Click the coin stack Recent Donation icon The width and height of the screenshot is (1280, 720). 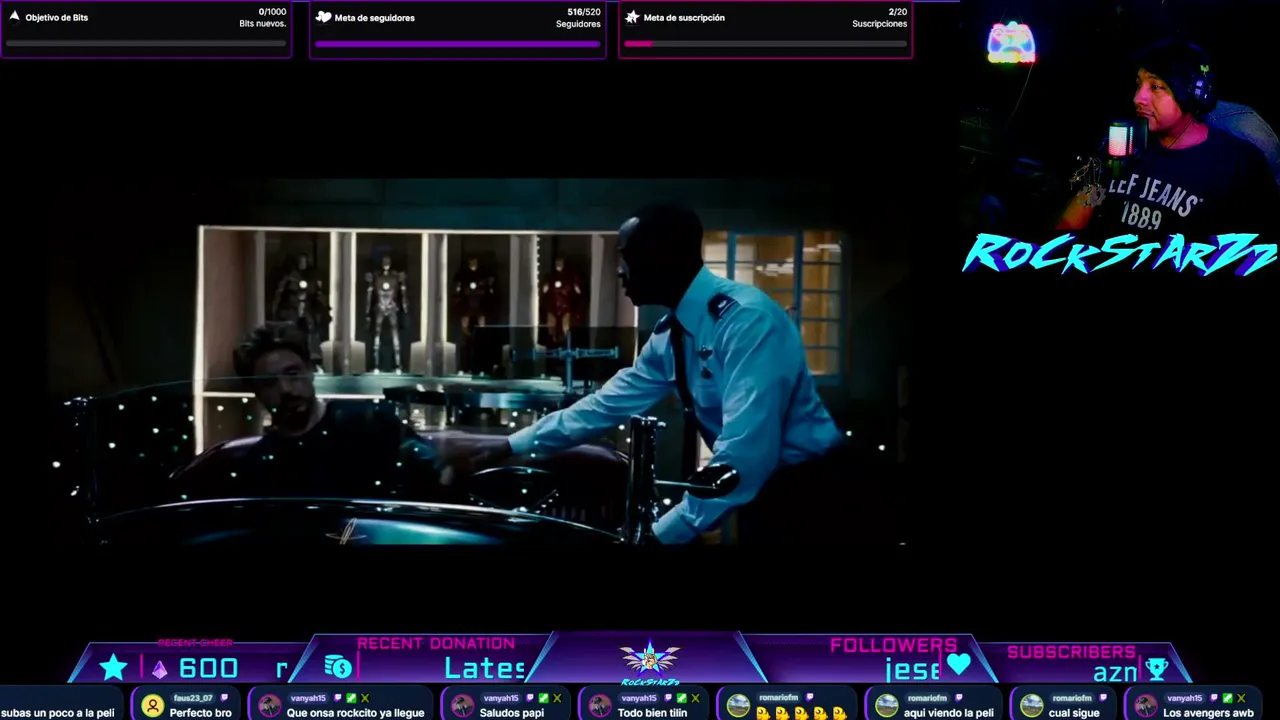pyautogui.click(x=338, y=666)
